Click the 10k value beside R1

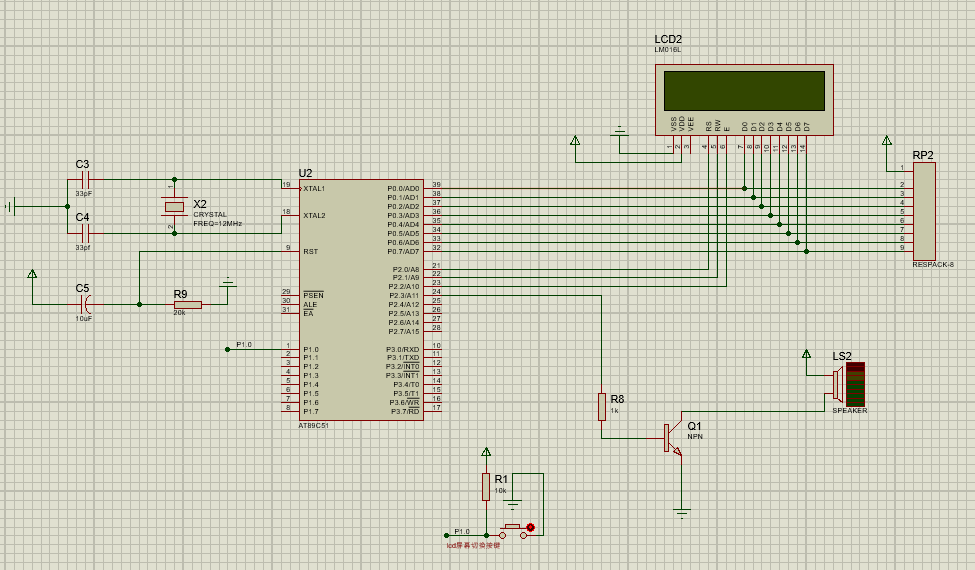(500, 491)
